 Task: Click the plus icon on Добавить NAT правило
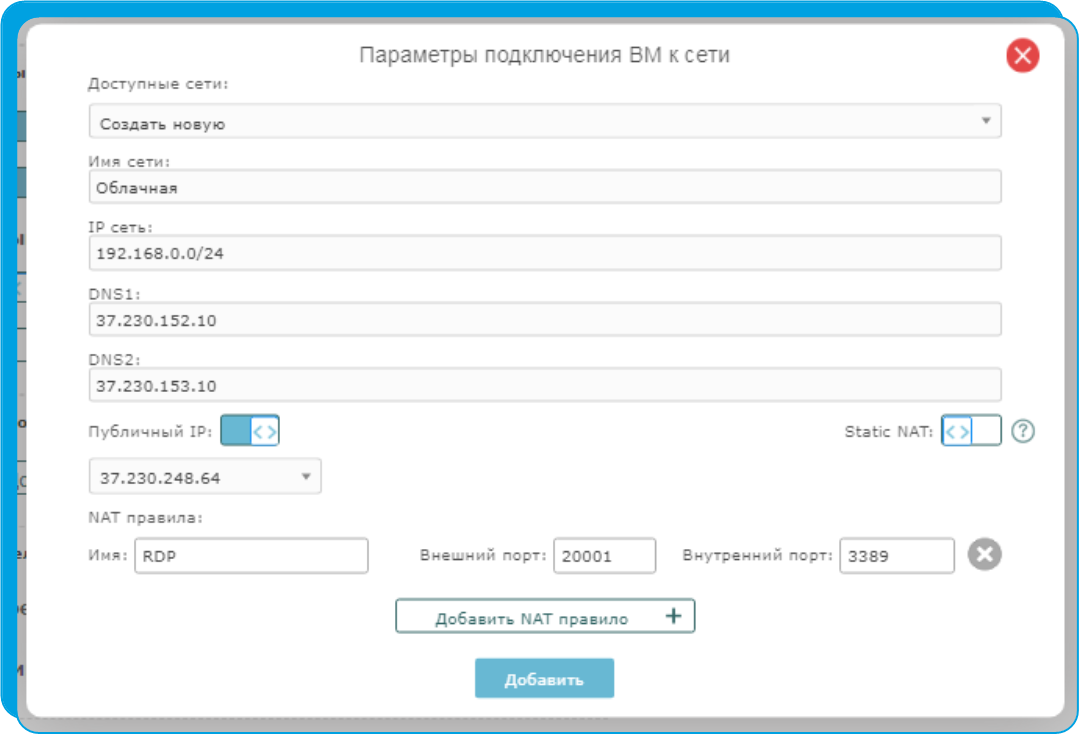tap(673, 617)
